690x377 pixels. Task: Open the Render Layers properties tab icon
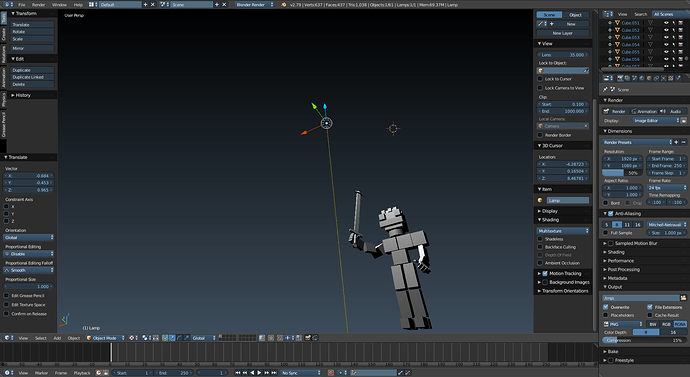[627, 78]
